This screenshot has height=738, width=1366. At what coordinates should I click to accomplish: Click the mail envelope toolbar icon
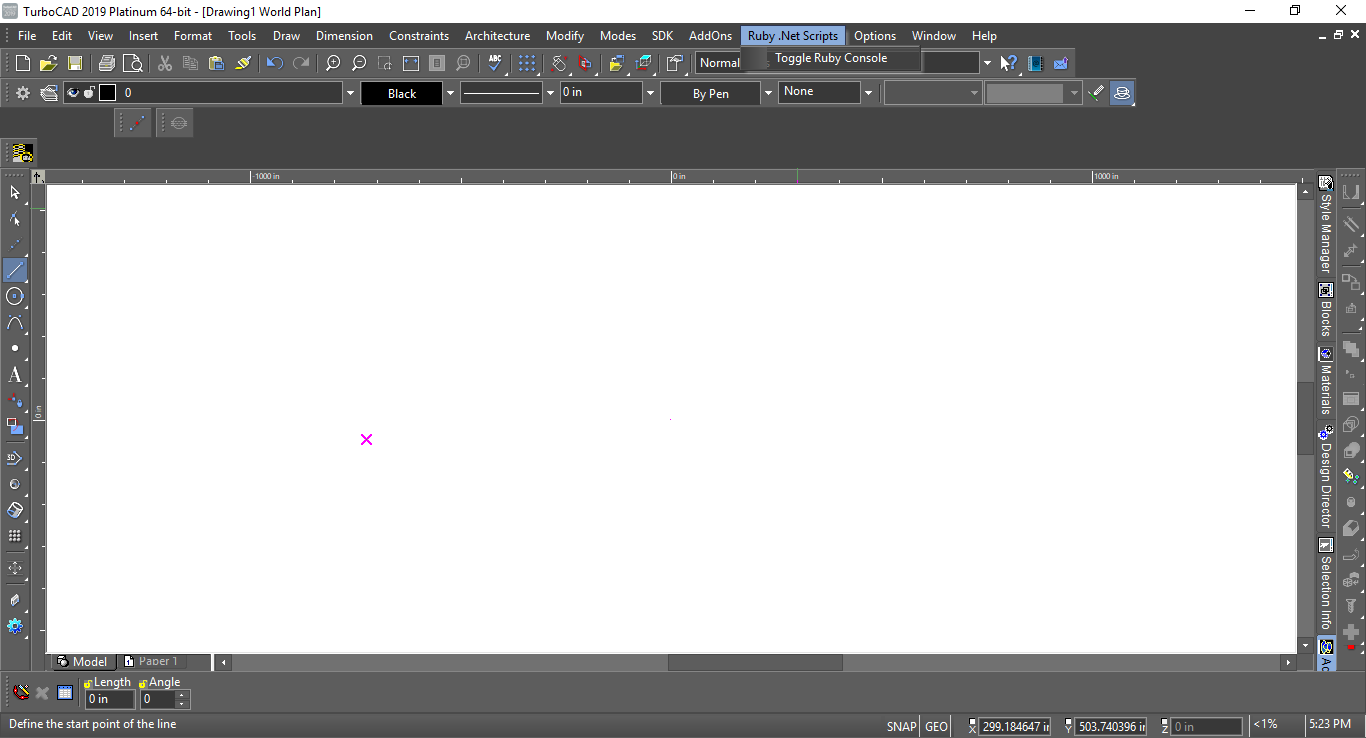coord(1061,63)
